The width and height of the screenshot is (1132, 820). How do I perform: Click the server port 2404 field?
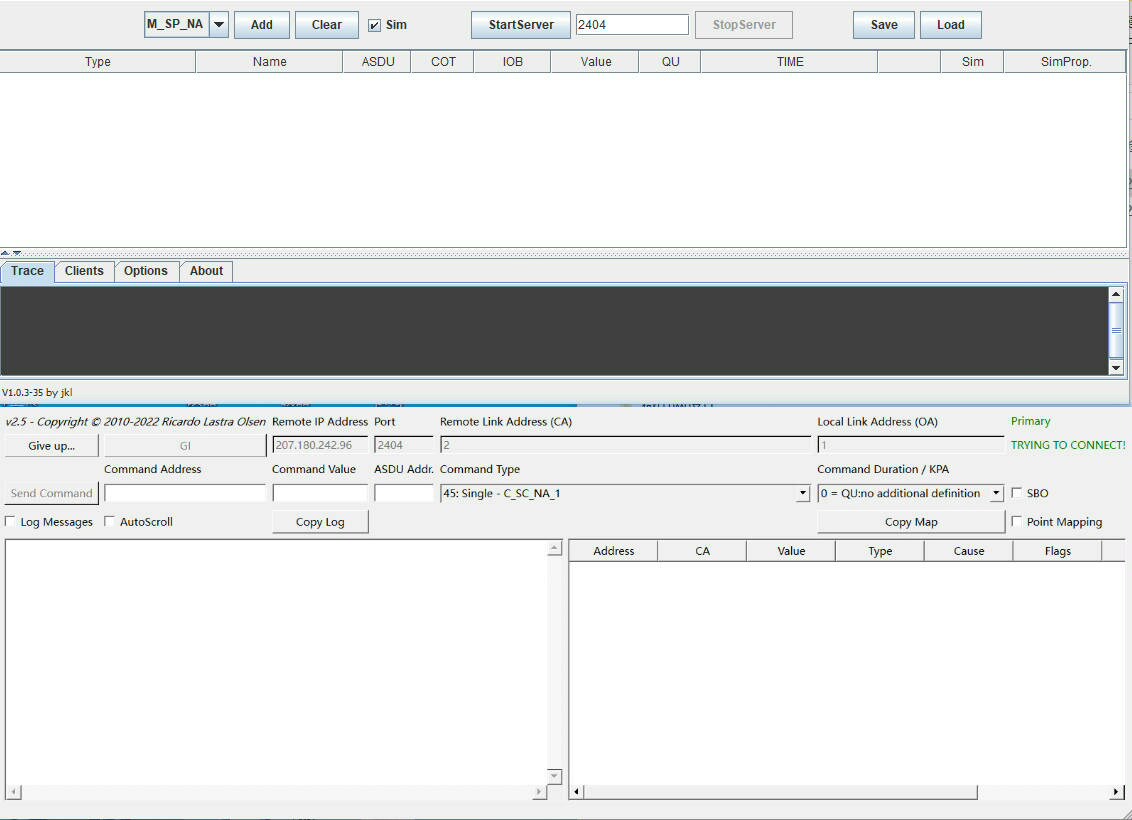[631, 25]
